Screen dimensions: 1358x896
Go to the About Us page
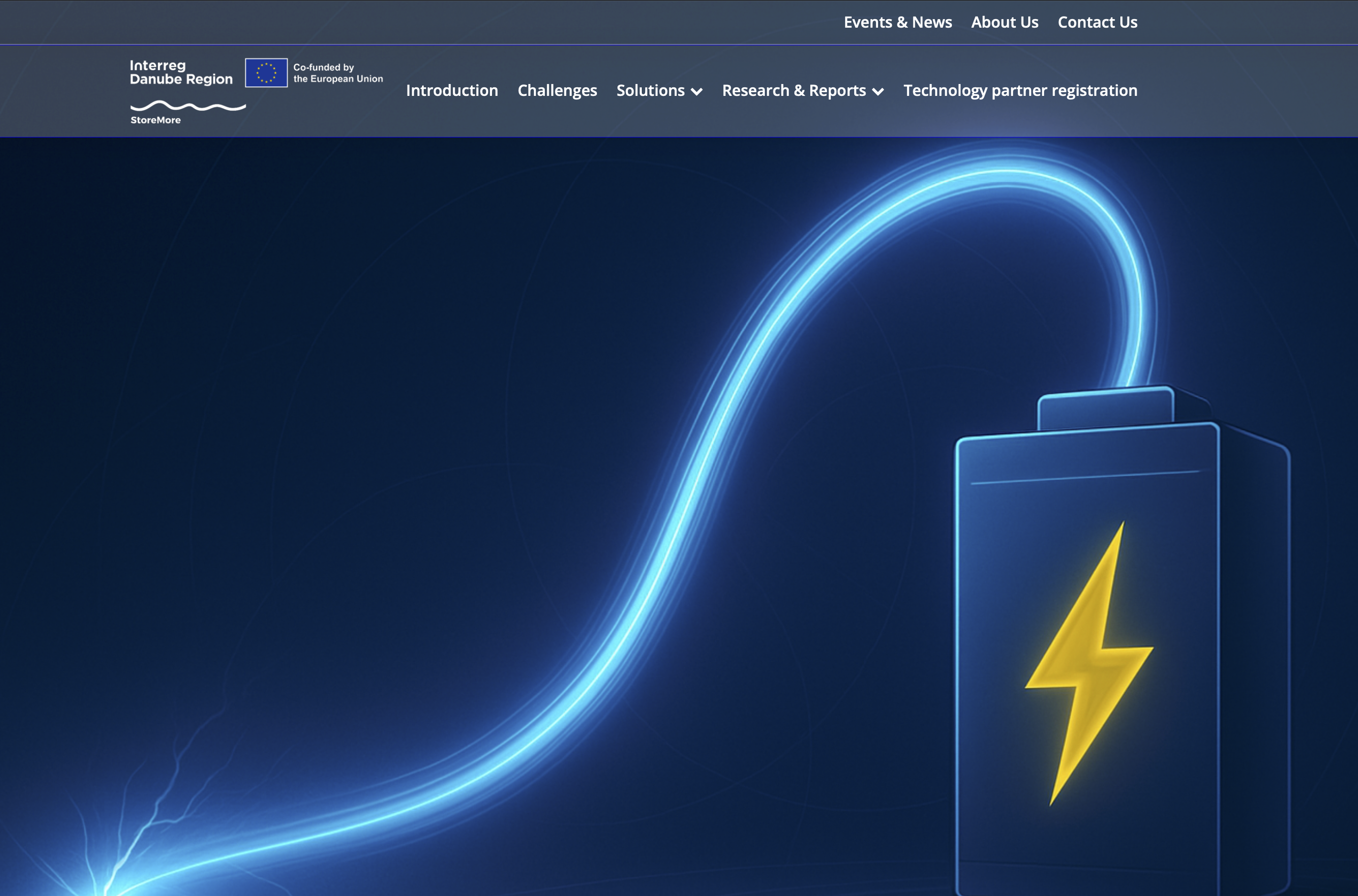pyautogui.click(x=1004, y=22)
